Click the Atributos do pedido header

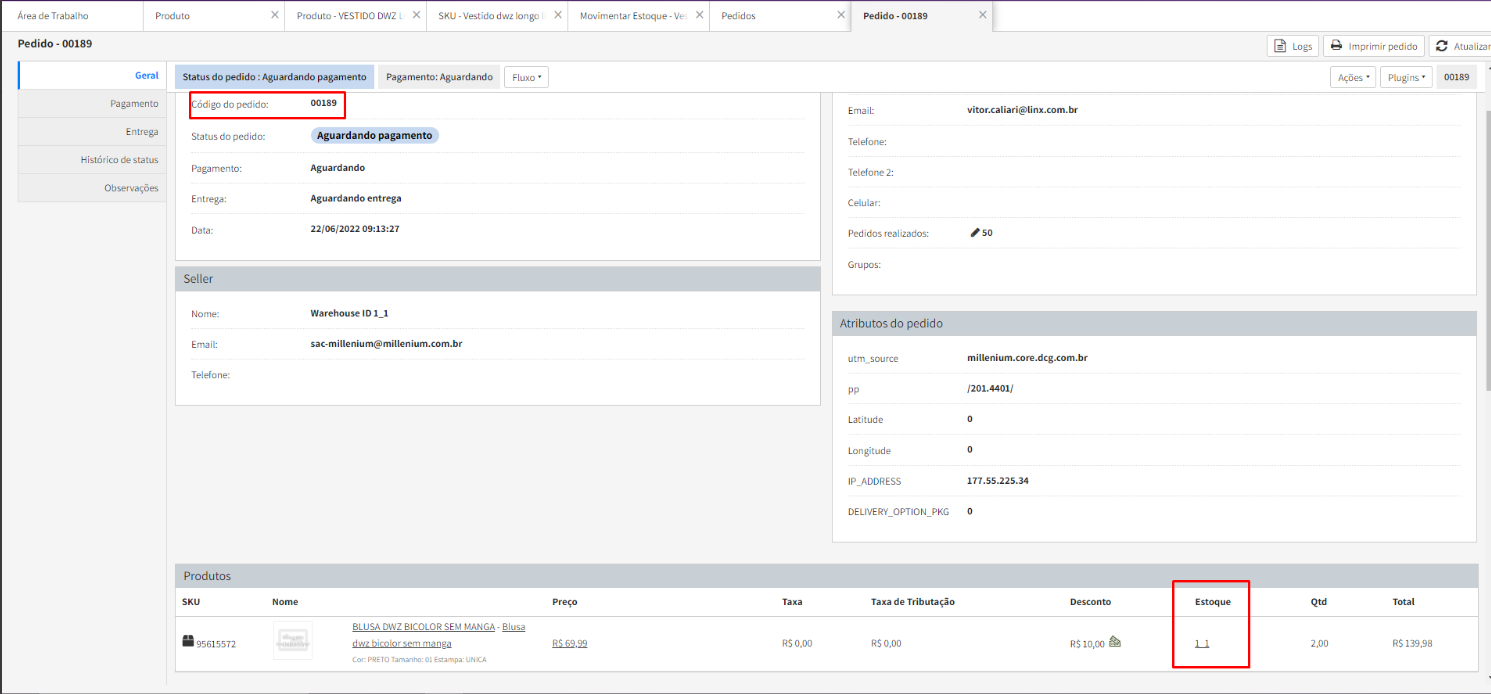coord(1154,324)
